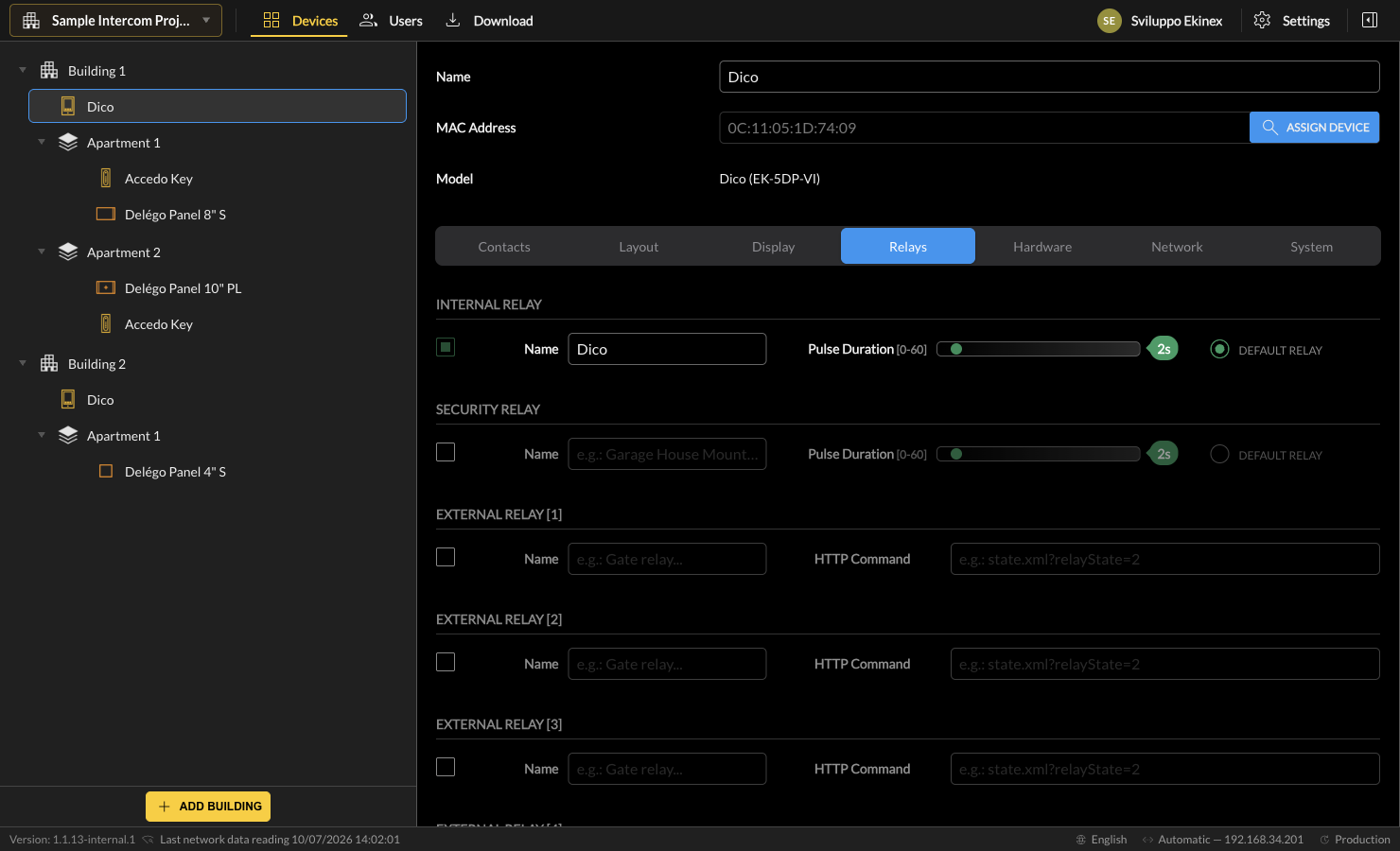
Task: Open the Sample Intercom Project dropdown
Action: pos(116,21)
